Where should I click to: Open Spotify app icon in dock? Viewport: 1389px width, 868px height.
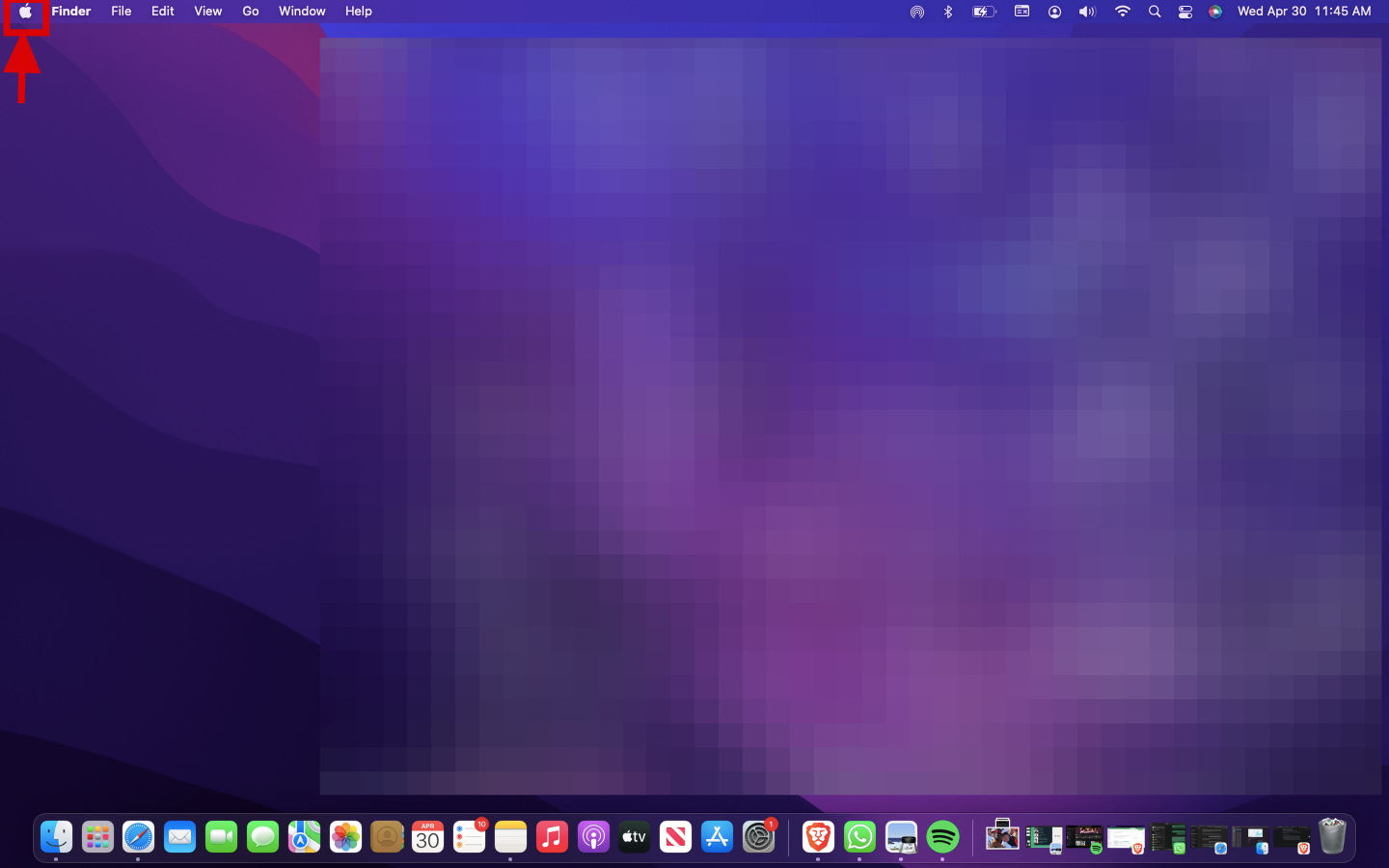pyautogui.click(x=942, y=836)
